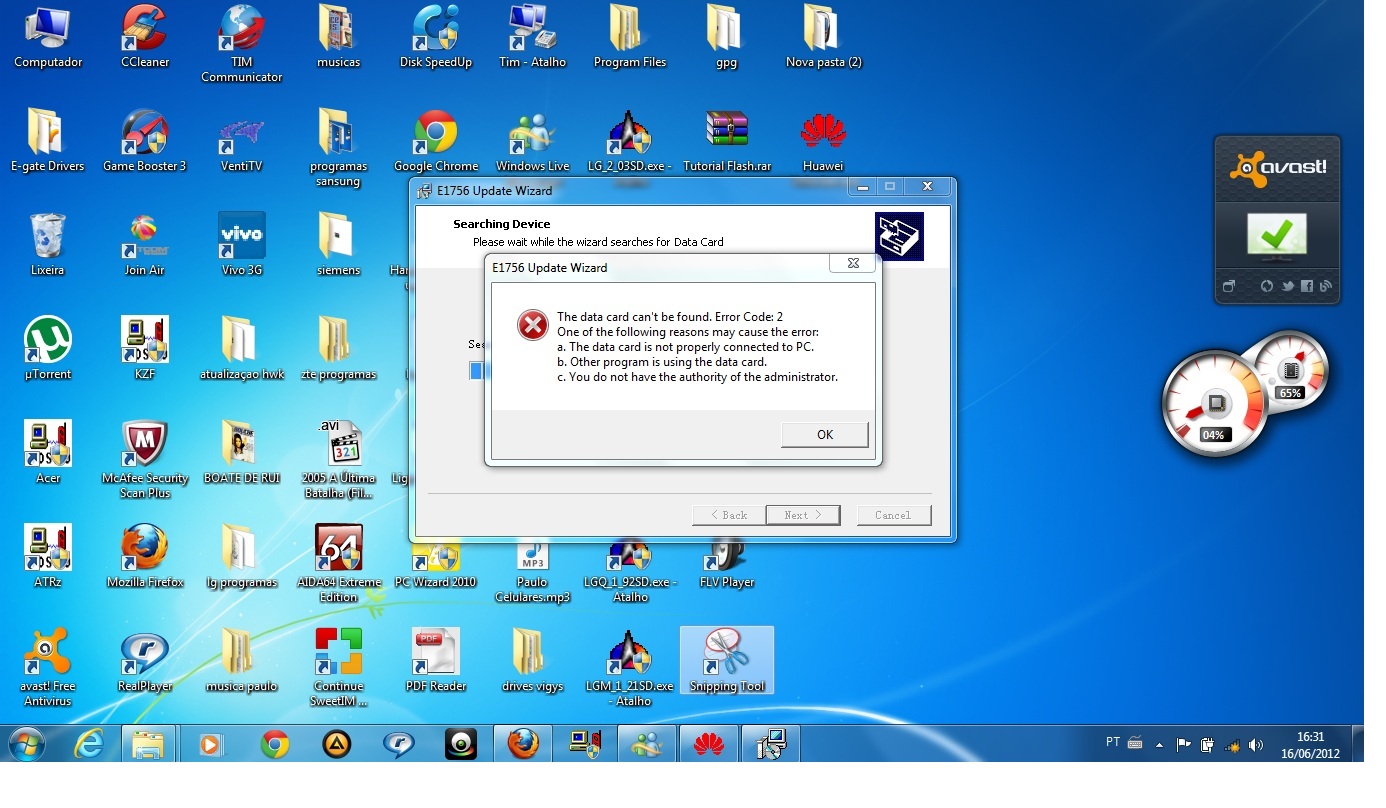Viewport: 1386px width, 808px height.
Task: Select the ATRz desktop shortcut
Action: tap(48, 558)
